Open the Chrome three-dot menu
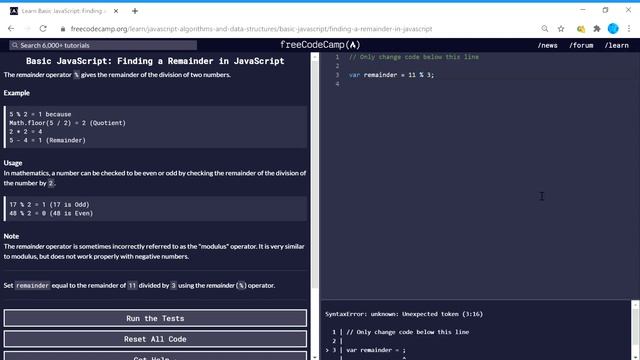 [629, 29]
